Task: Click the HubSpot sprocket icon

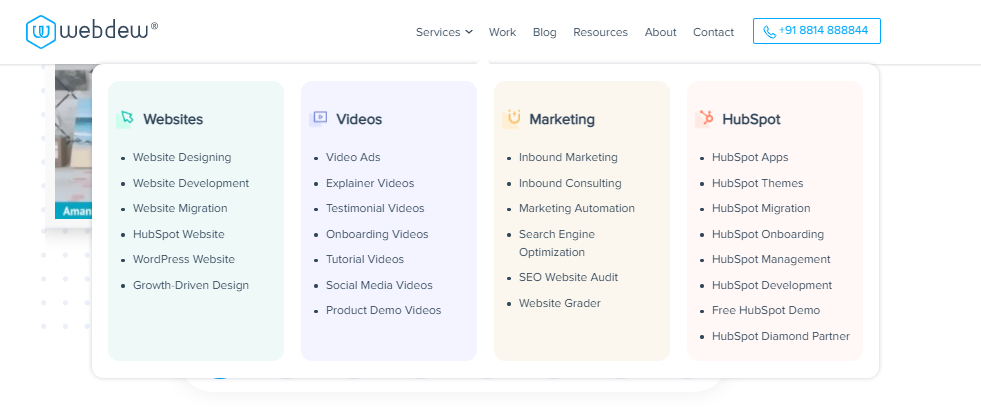Action: pyautogui.click(x=704, y=118)
